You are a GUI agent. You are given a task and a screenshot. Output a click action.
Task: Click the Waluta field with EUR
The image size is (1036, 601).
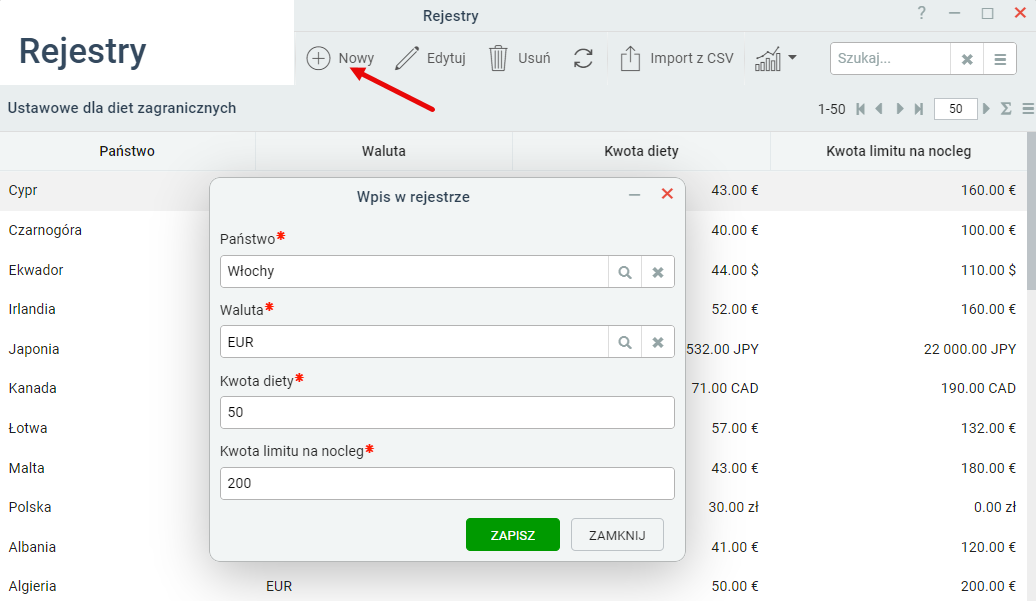pos(414,342)
